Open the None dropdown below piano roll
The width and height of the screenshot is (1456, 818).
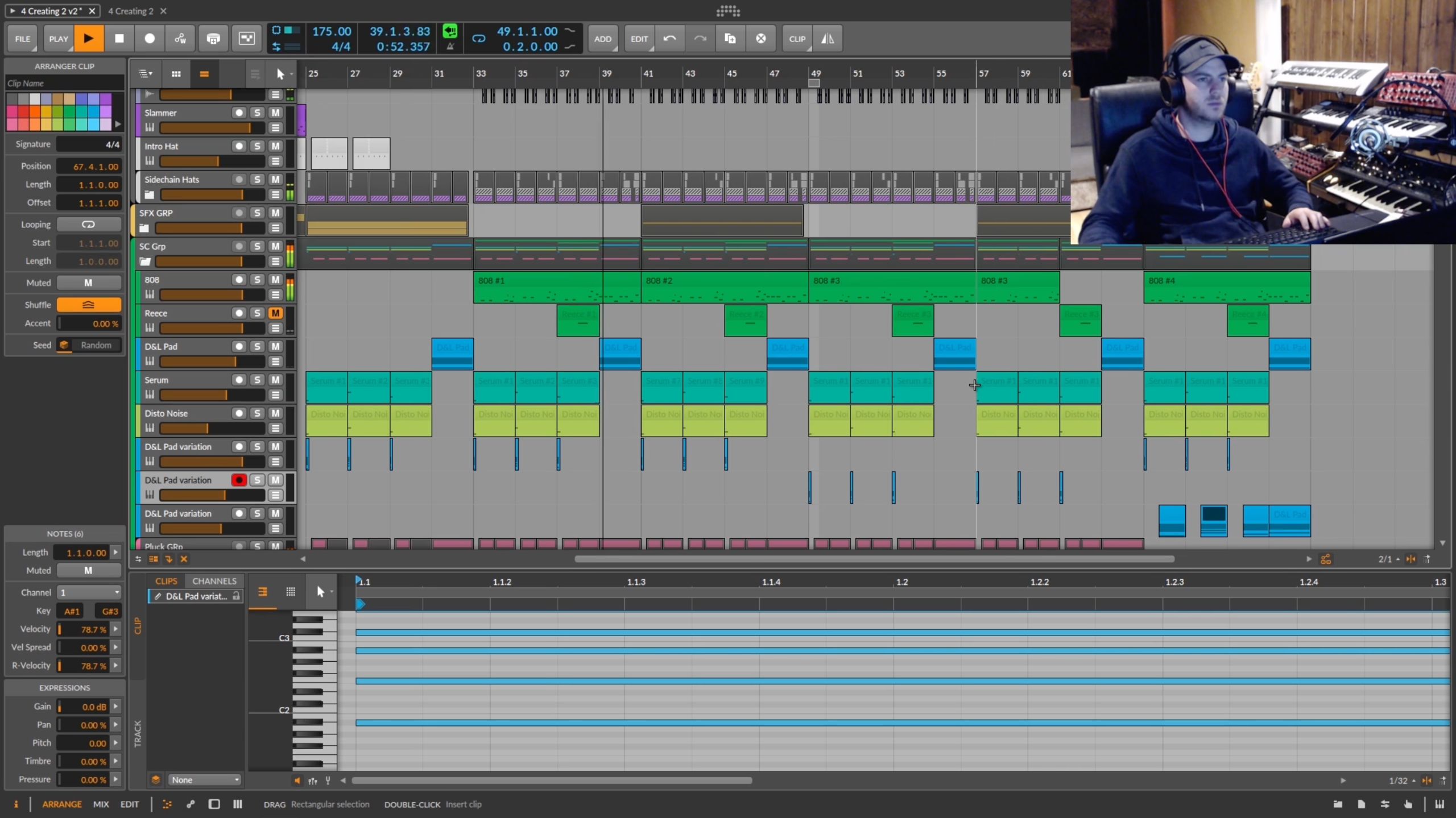coord(205,780)
